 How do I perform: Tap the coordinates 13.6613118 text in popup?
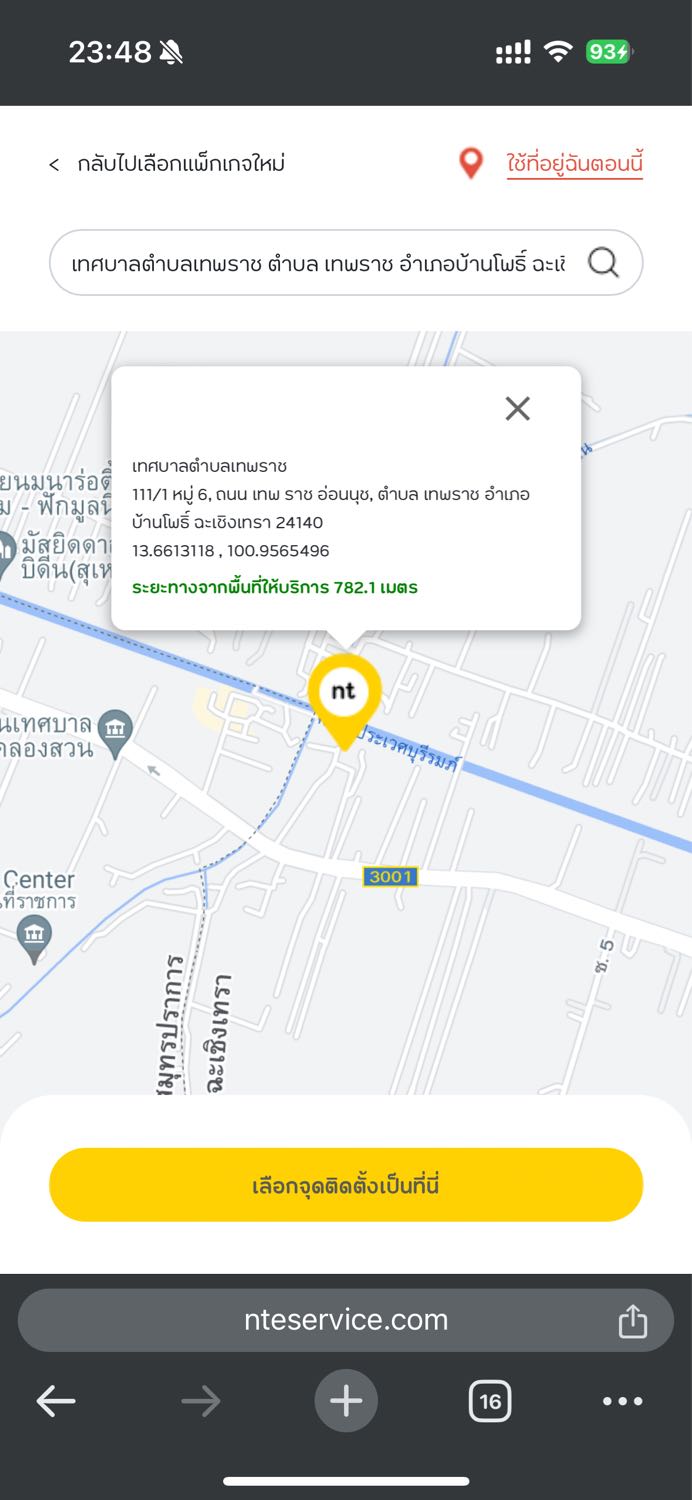(173, 551)
